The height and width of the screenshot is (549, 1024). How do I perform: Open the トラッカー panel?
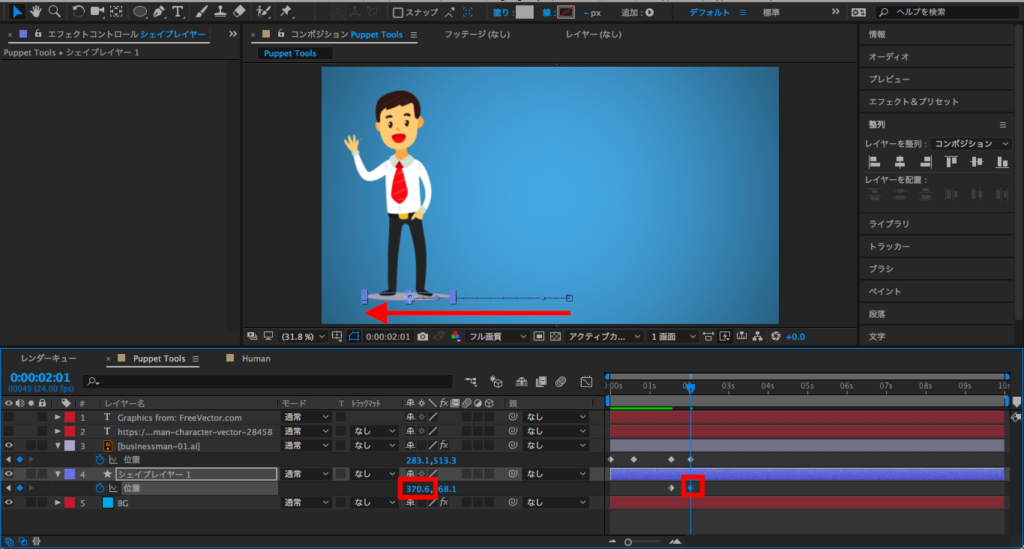(889, 246)
